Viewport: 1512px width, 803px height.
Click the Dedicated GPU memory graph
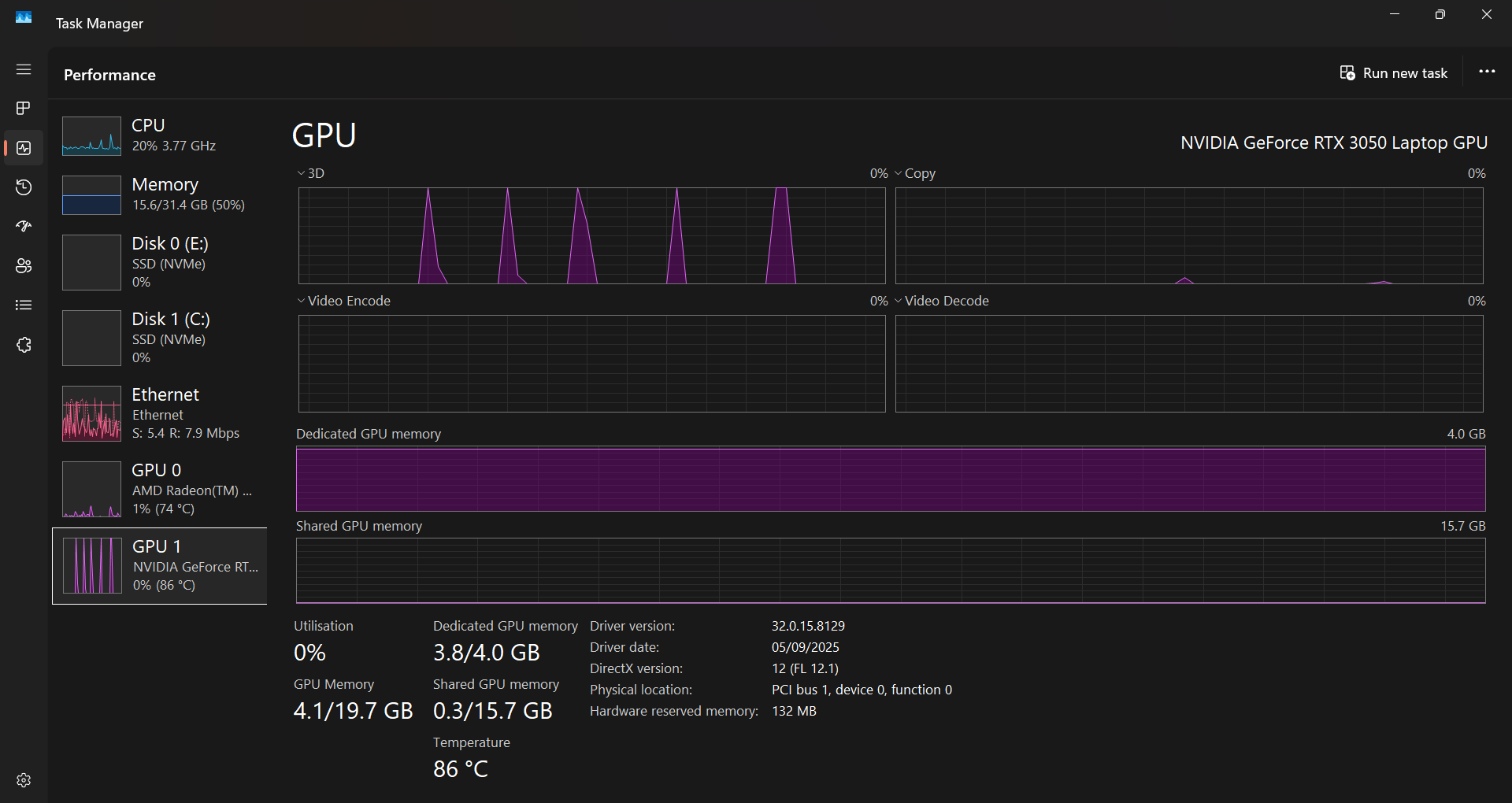click(x=891, y=479)
